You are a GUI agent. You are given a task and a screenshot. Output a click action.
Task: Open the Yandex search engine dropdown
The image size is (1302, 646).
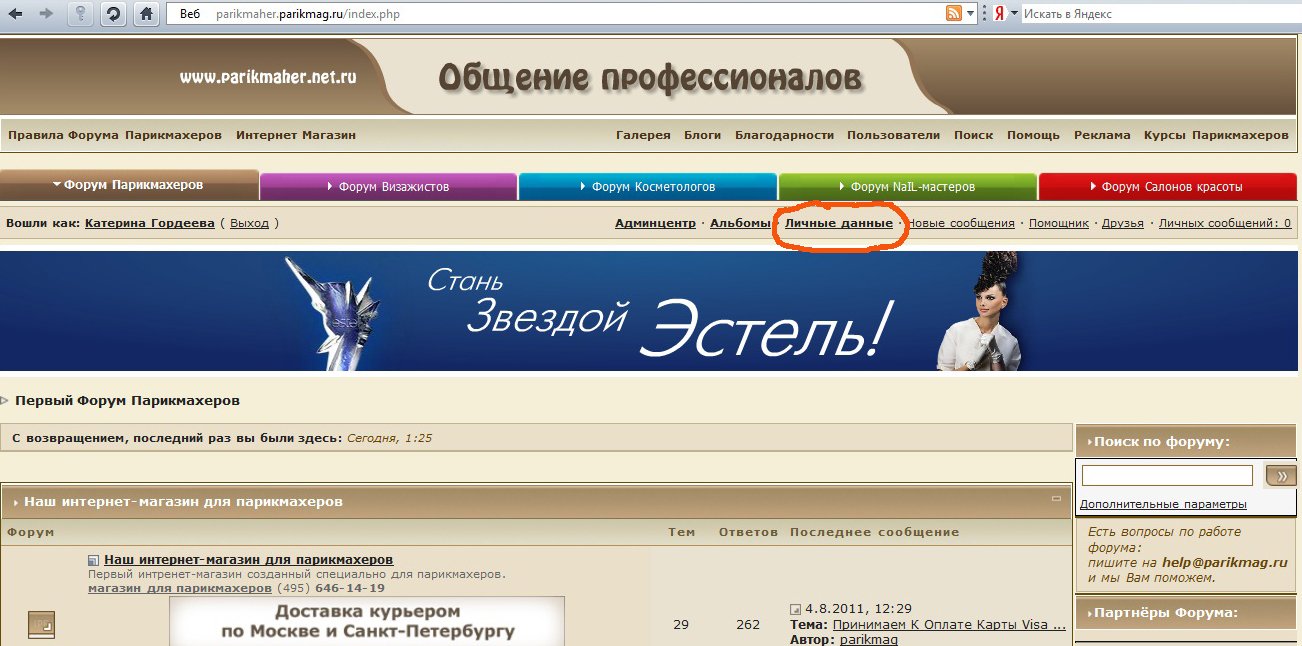point(1014,14)
